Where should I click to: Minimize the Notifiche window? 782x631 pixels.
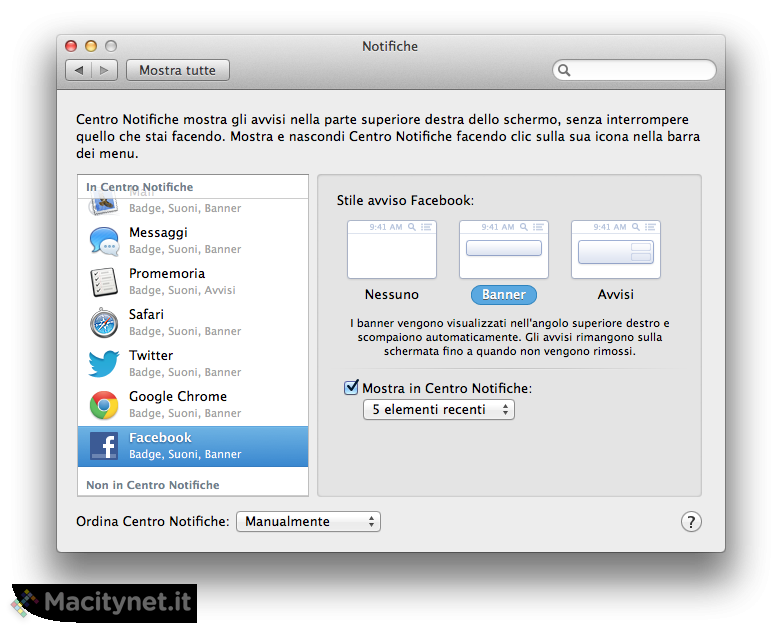(91, 46)
